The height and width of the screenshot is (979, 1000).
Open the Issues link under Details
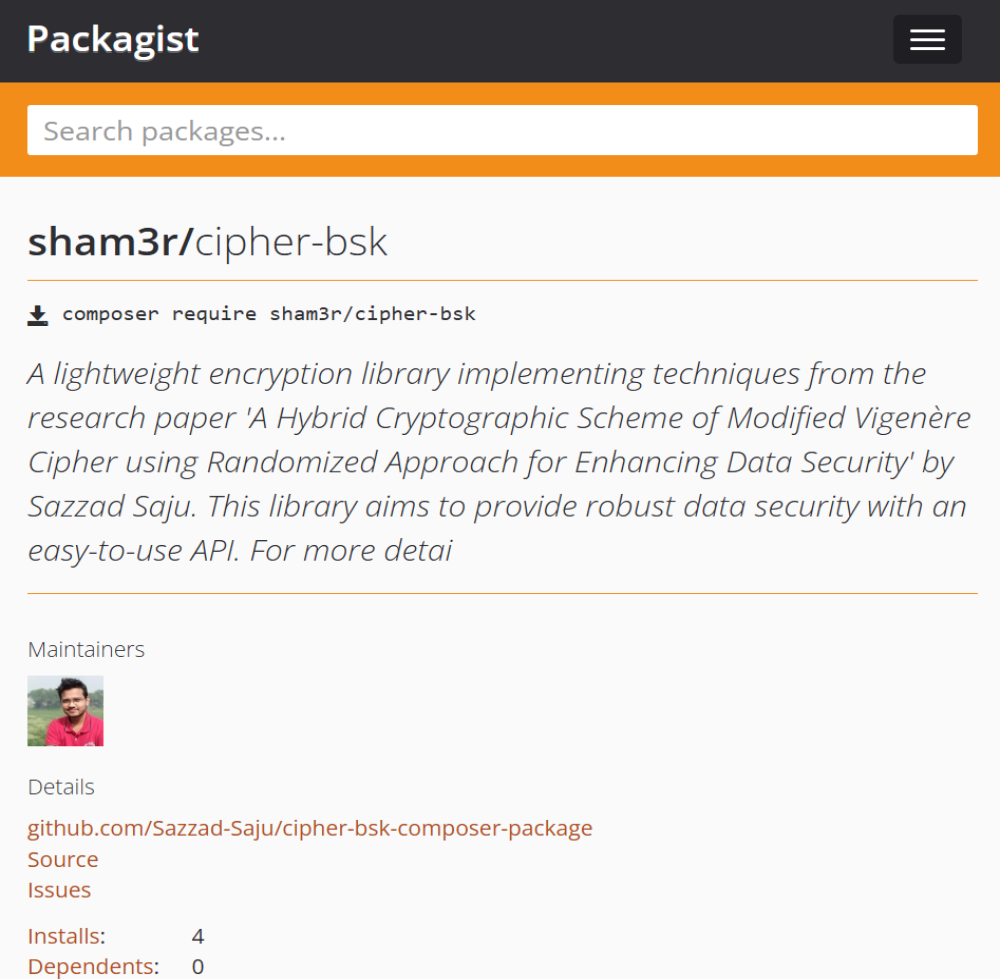pyautogui.click(x=59, y=890)
